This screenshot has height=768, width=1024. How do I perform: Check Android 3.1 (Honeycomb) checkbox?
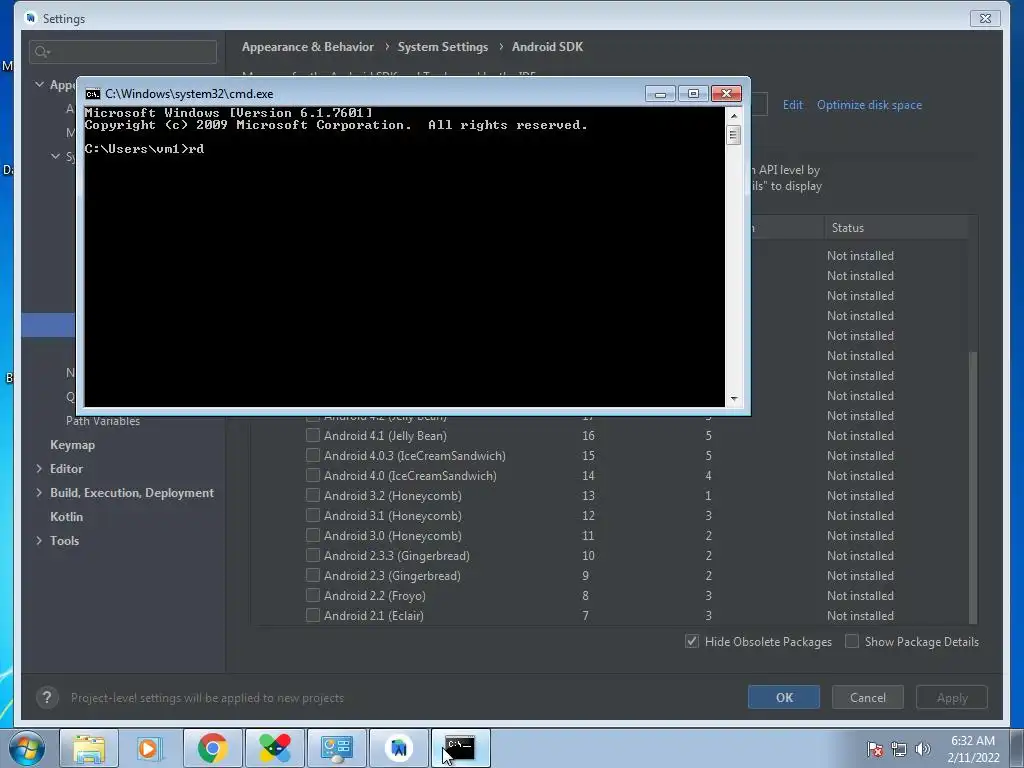pyautogui.click(x=313, y=515)
